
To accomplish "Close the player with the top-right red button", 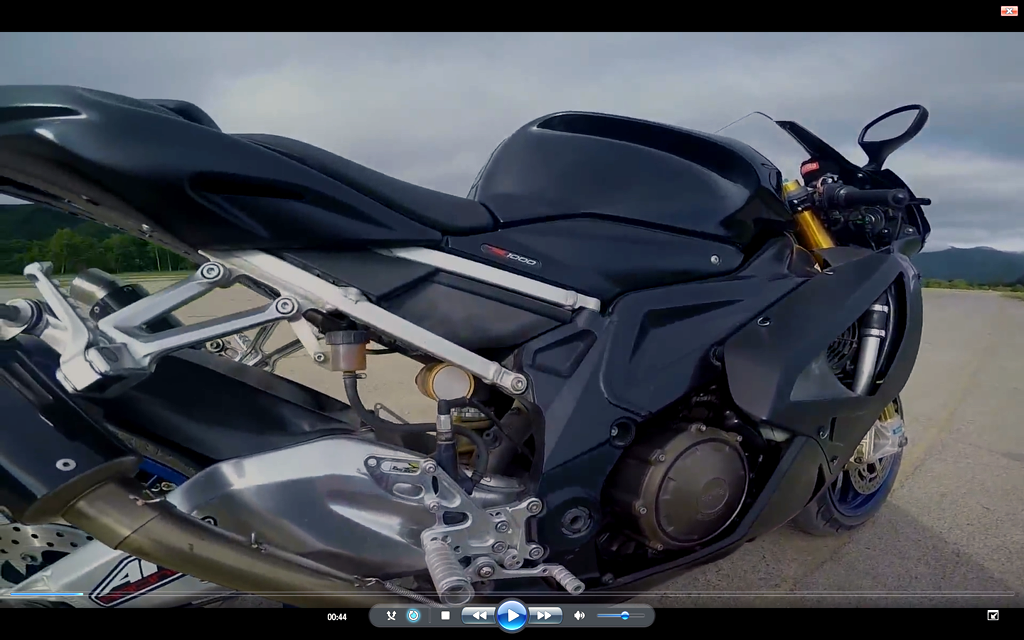I will click(1008, 11).
